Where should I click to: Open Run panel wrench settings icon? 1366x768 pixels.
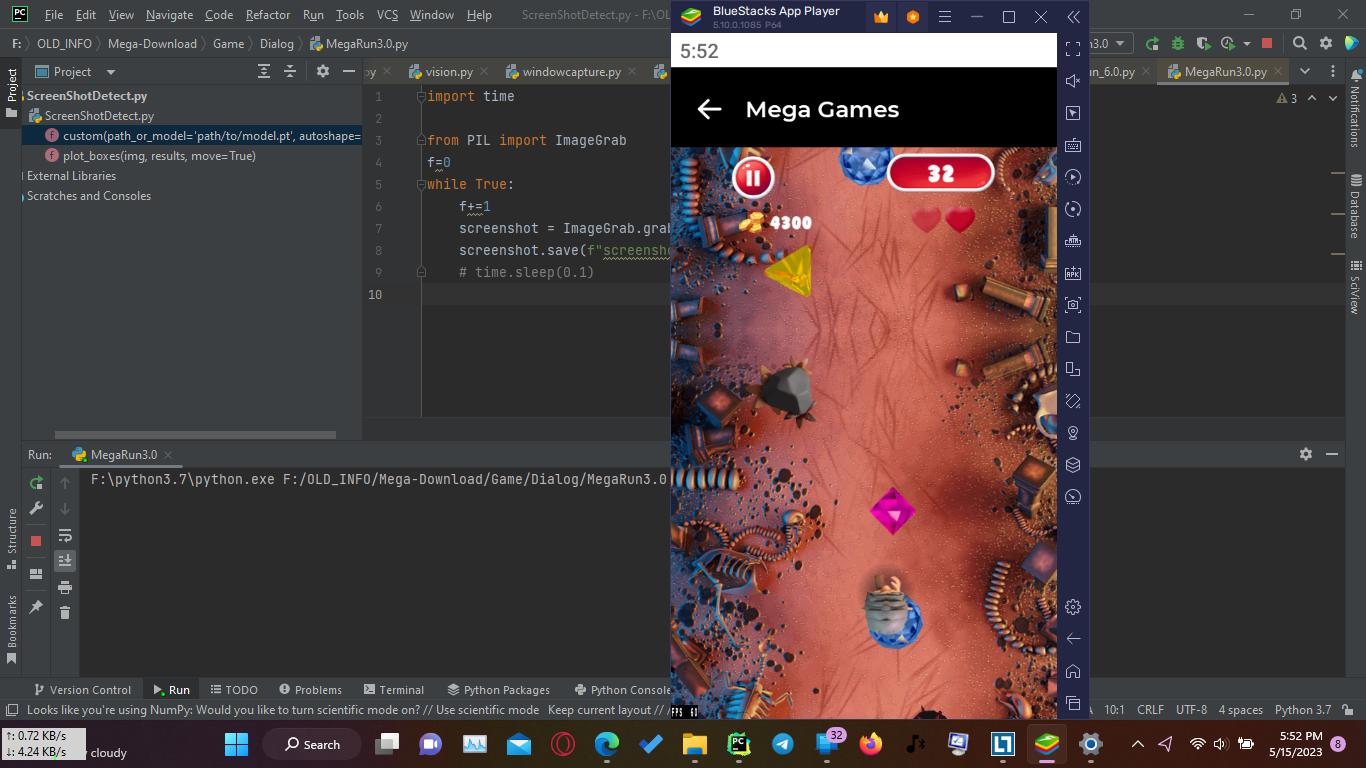click(36, 508)
